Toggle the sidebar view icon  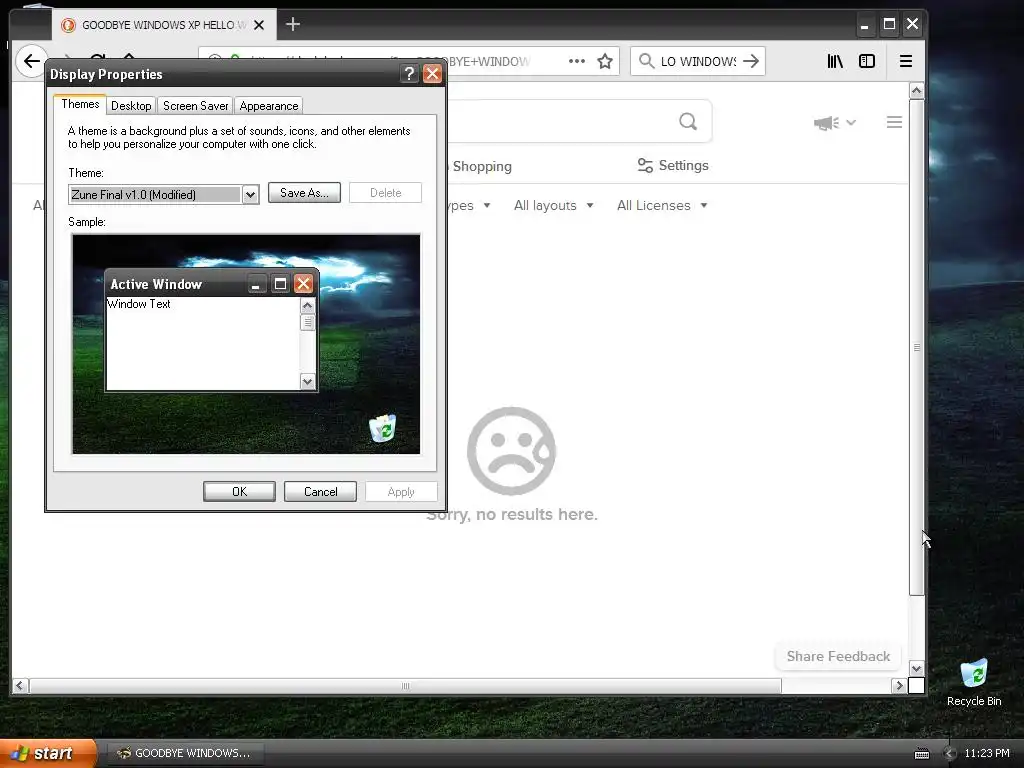coord(867,61)
